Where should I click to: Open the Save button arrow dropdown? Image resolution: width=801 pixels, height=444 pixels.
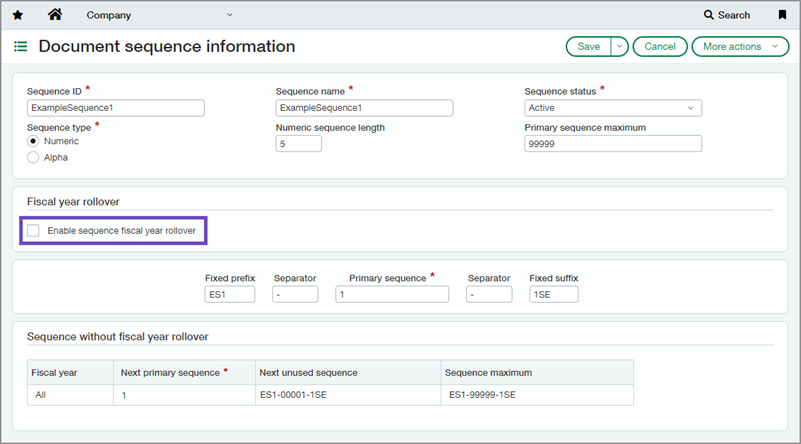click(x=619, y=46)
